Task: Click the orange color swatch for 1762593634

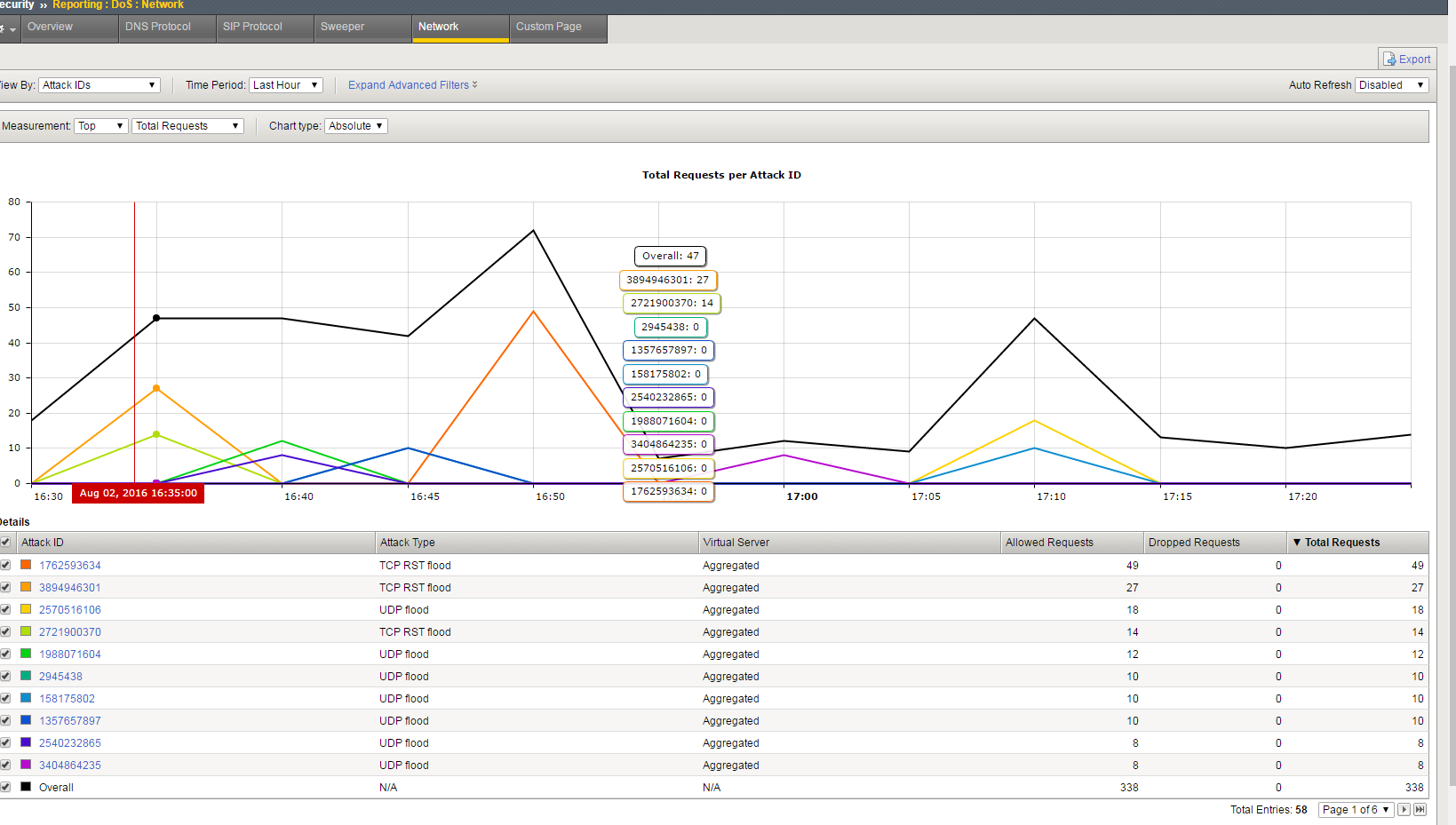Action: 26,565
